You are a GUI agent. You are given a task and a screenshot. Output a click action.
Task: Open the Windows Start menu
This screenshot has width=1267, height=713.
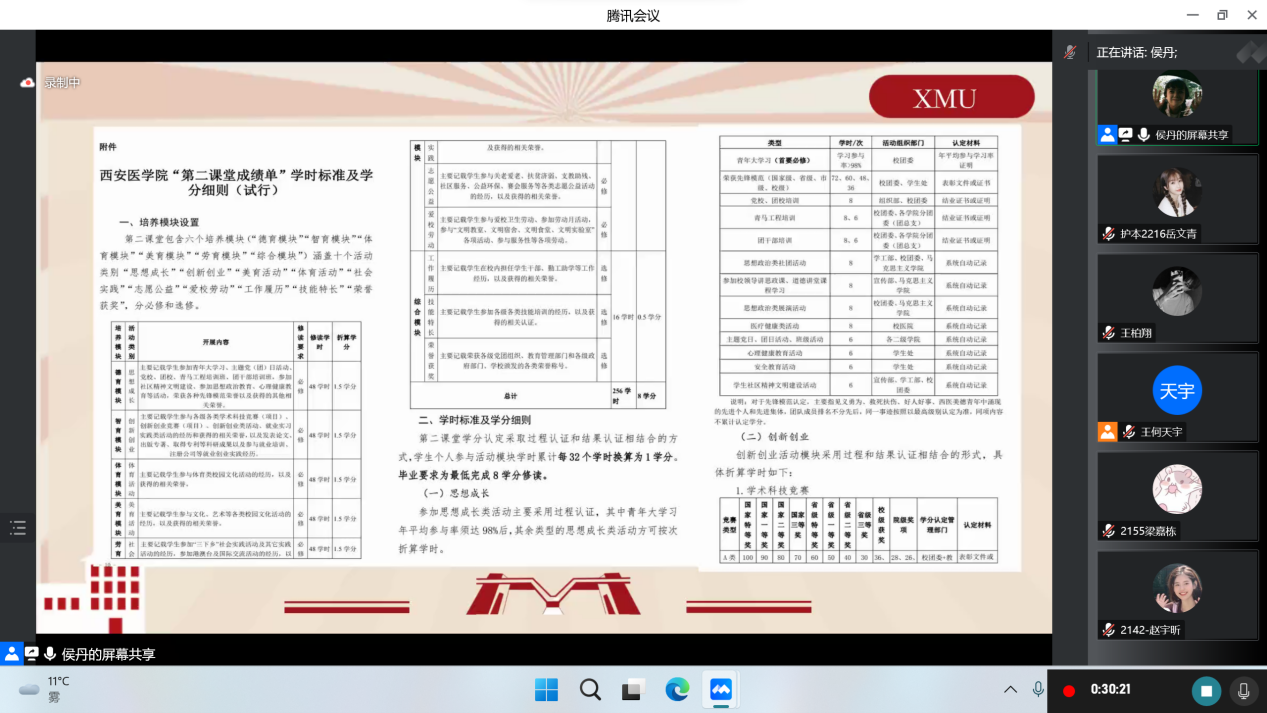[546, 689]
